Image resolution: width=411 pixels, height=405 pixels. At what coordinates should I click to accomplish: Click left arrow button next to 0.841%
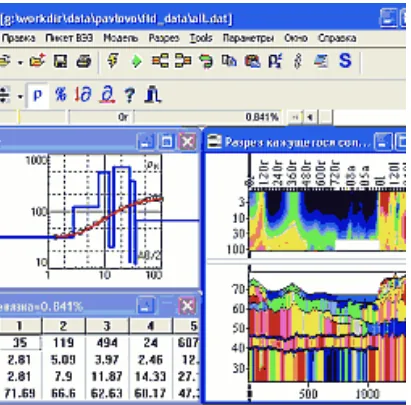[310, 117]
